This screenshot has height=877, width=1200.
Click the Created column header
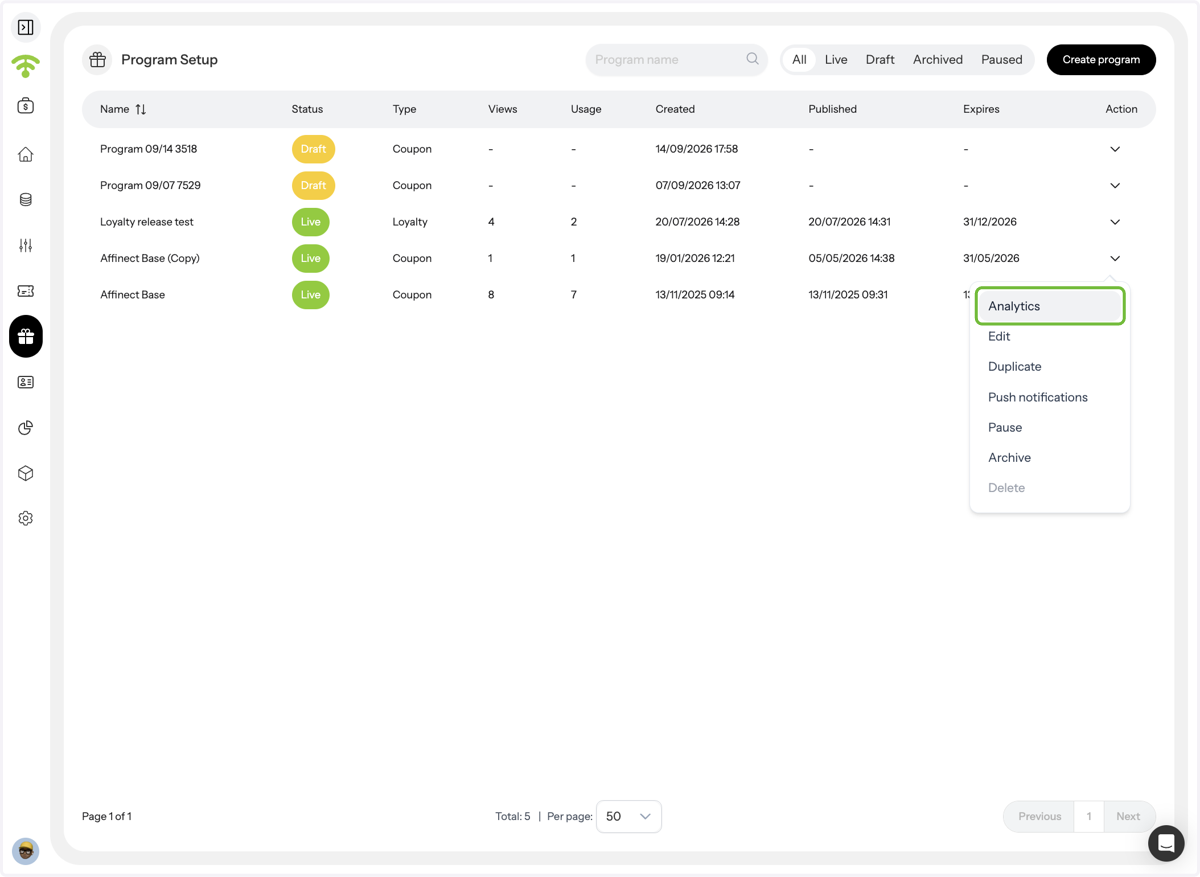click(x=675, y=109)
